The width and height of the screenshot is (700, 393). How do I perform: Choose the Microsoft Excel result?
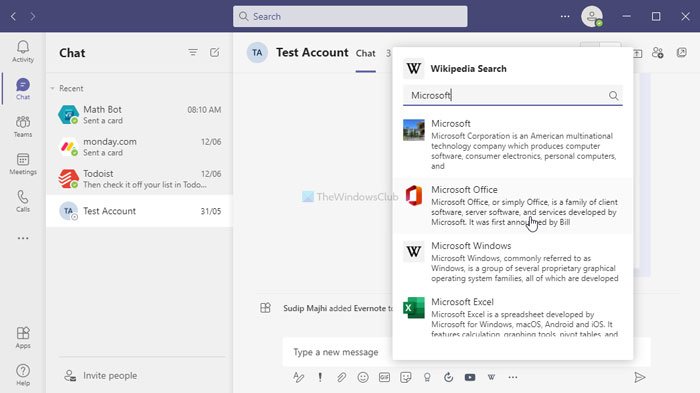click(x=512, y=314)
